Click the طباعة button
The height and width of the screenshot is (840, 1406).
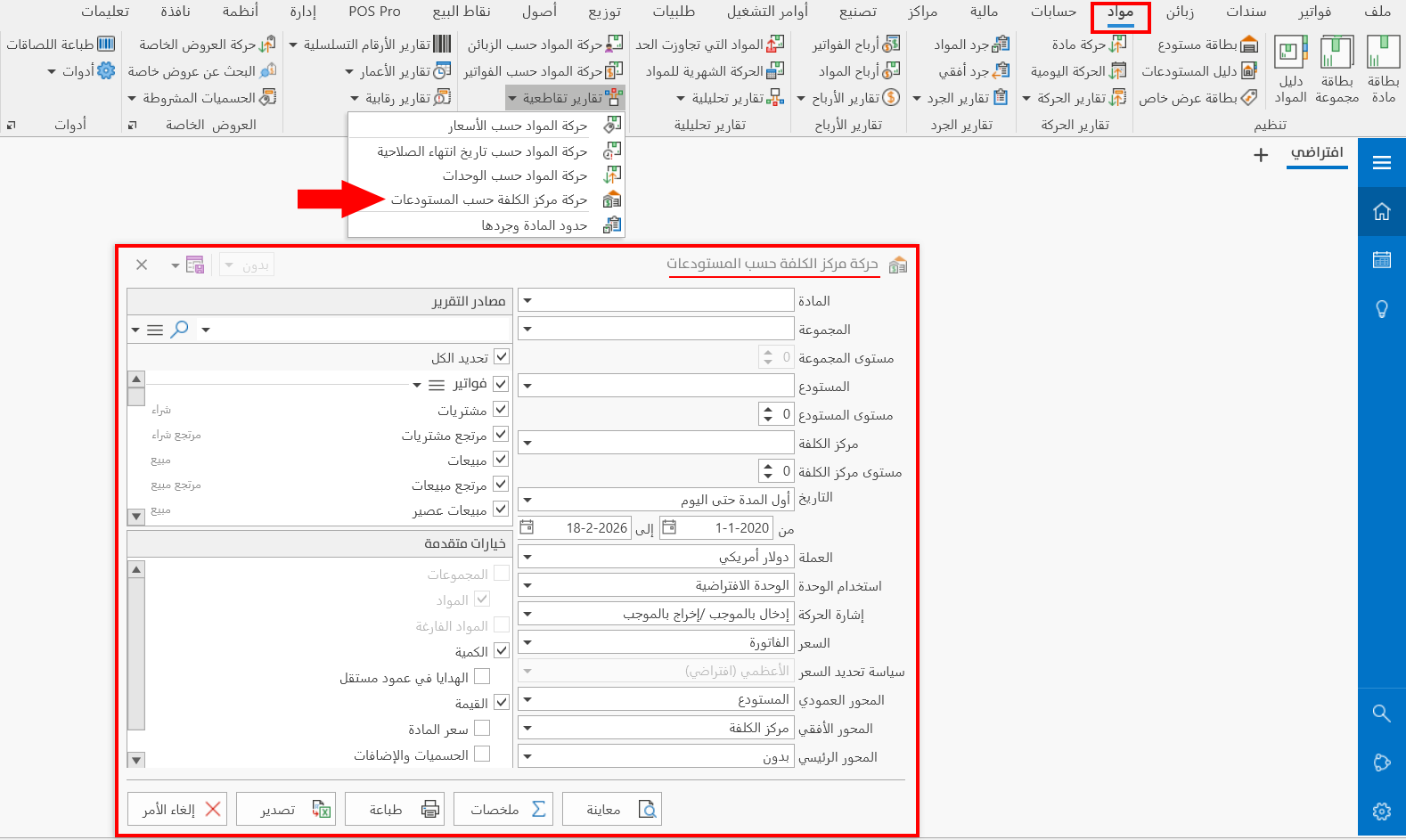[395, 809]
